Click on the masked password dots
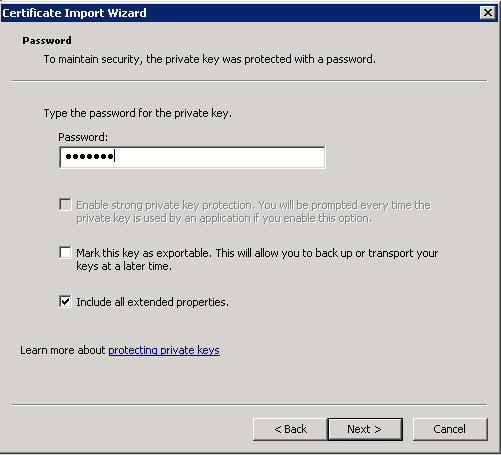This screenshot has height=455, width=501. click(89, 156)
